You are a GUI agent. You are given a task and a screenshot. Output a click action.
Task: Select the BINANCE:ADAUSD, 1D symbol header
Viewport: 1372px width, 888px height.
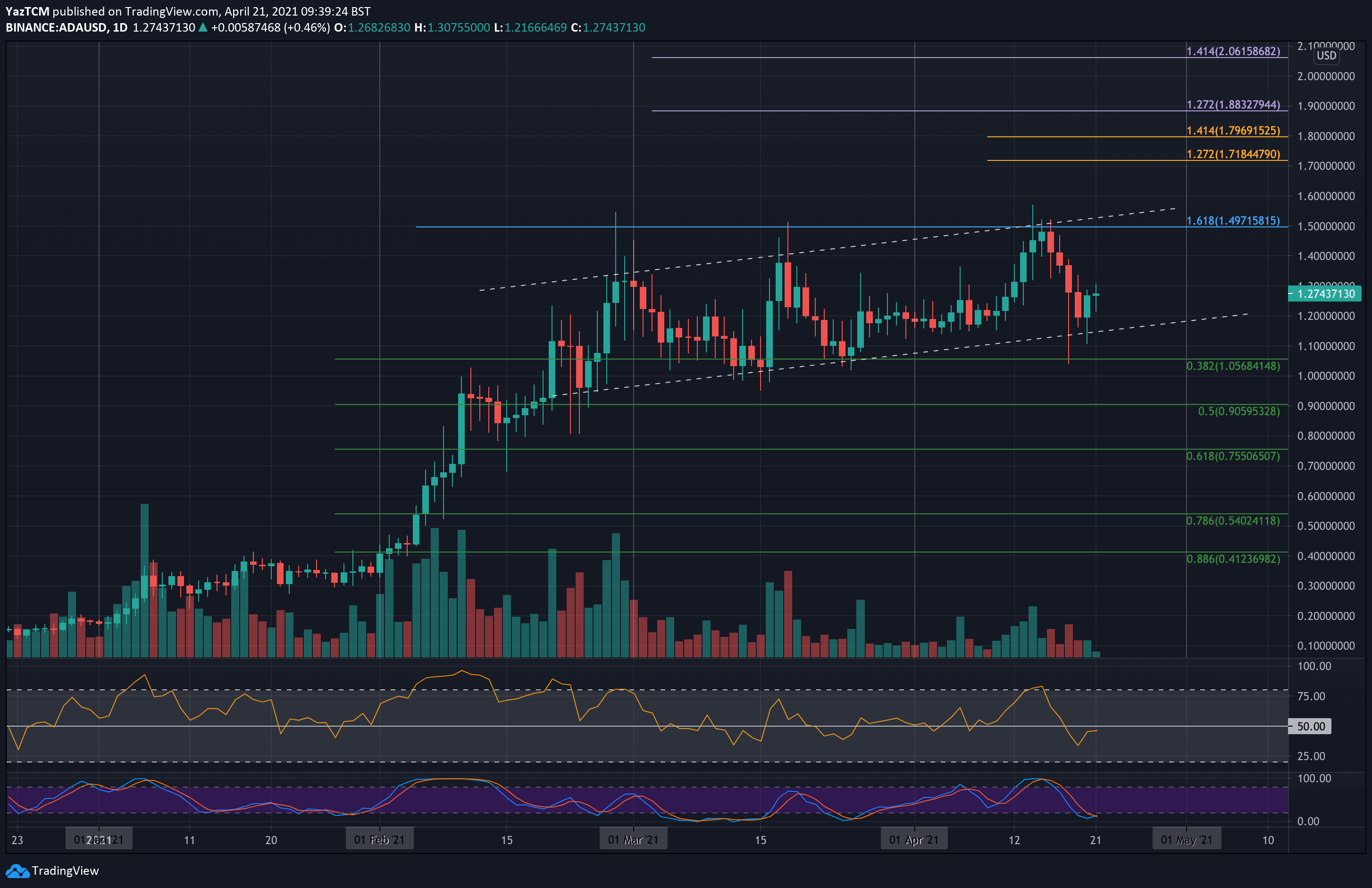(x=67, y=28)
